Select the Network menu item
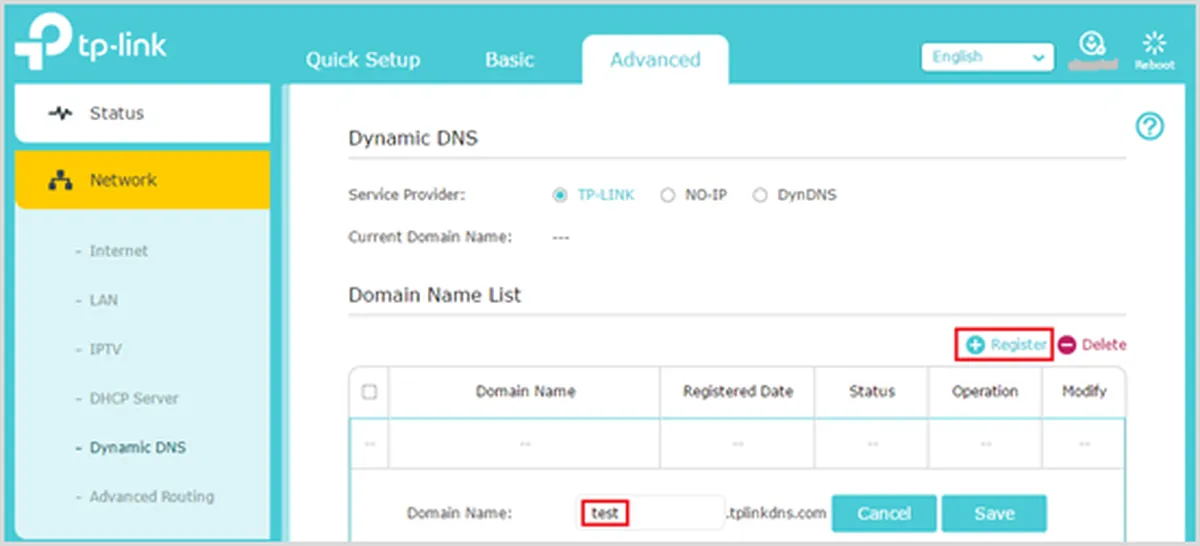The width and height of the screenshot is (1200, 546). tap(142, 180)
